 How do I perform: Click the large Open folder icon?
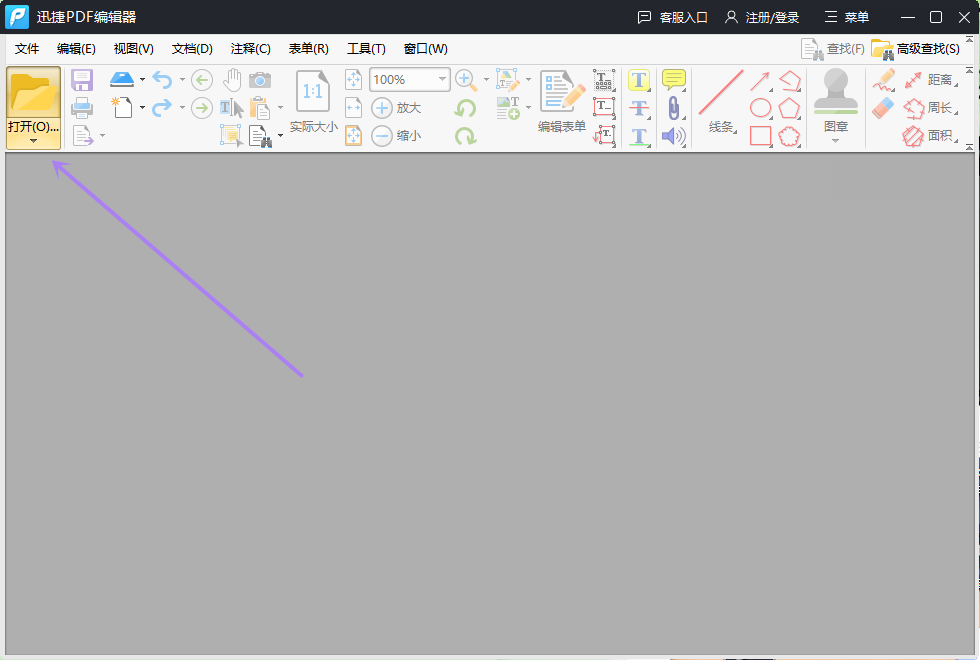click(33, 92)
